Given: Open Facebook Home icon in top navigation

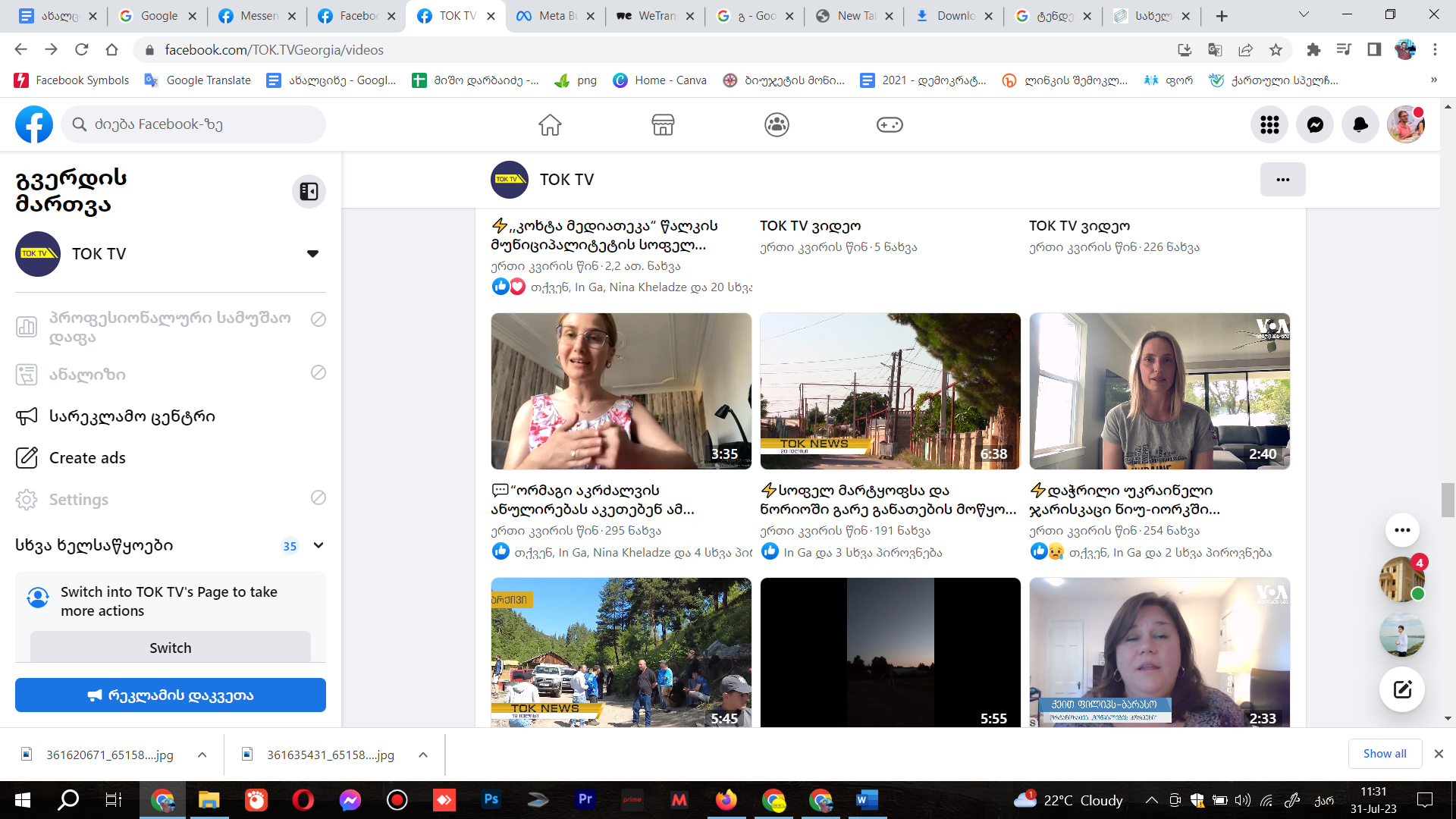Looking at the screenshot, I should tap(550, 124).
